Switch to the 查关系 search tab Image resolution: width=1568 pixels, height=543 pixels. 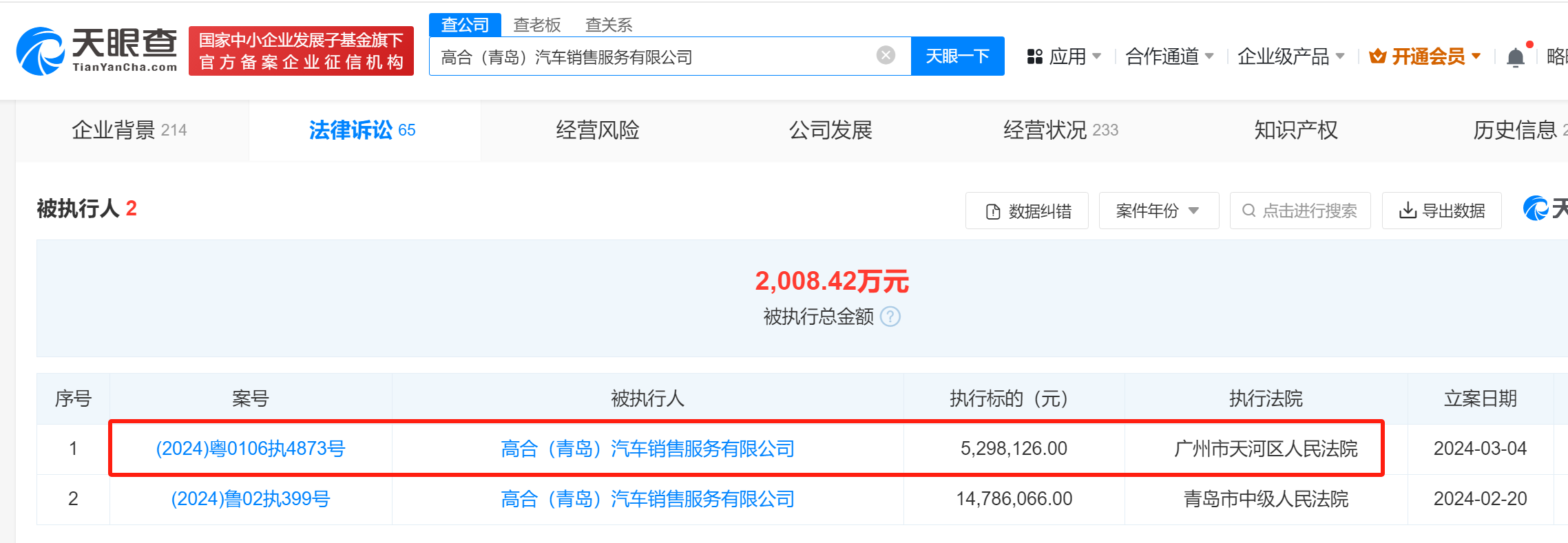609,25
